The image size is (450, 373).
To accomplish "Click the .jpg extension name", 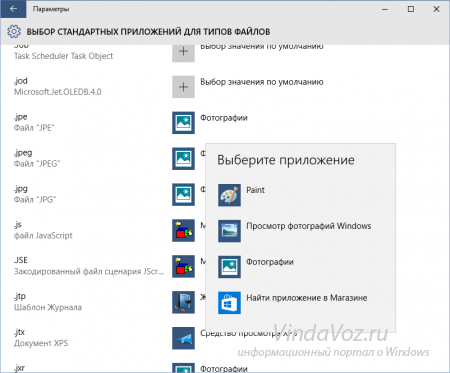I will (20, 189).
